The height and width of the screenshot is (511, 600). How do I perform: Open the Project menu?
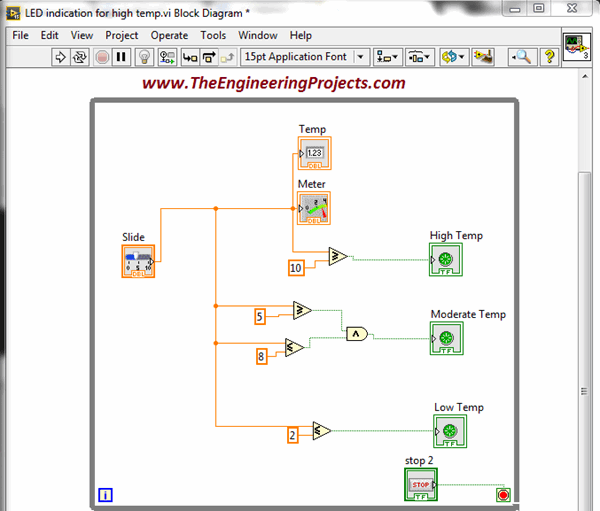point(122,36)
